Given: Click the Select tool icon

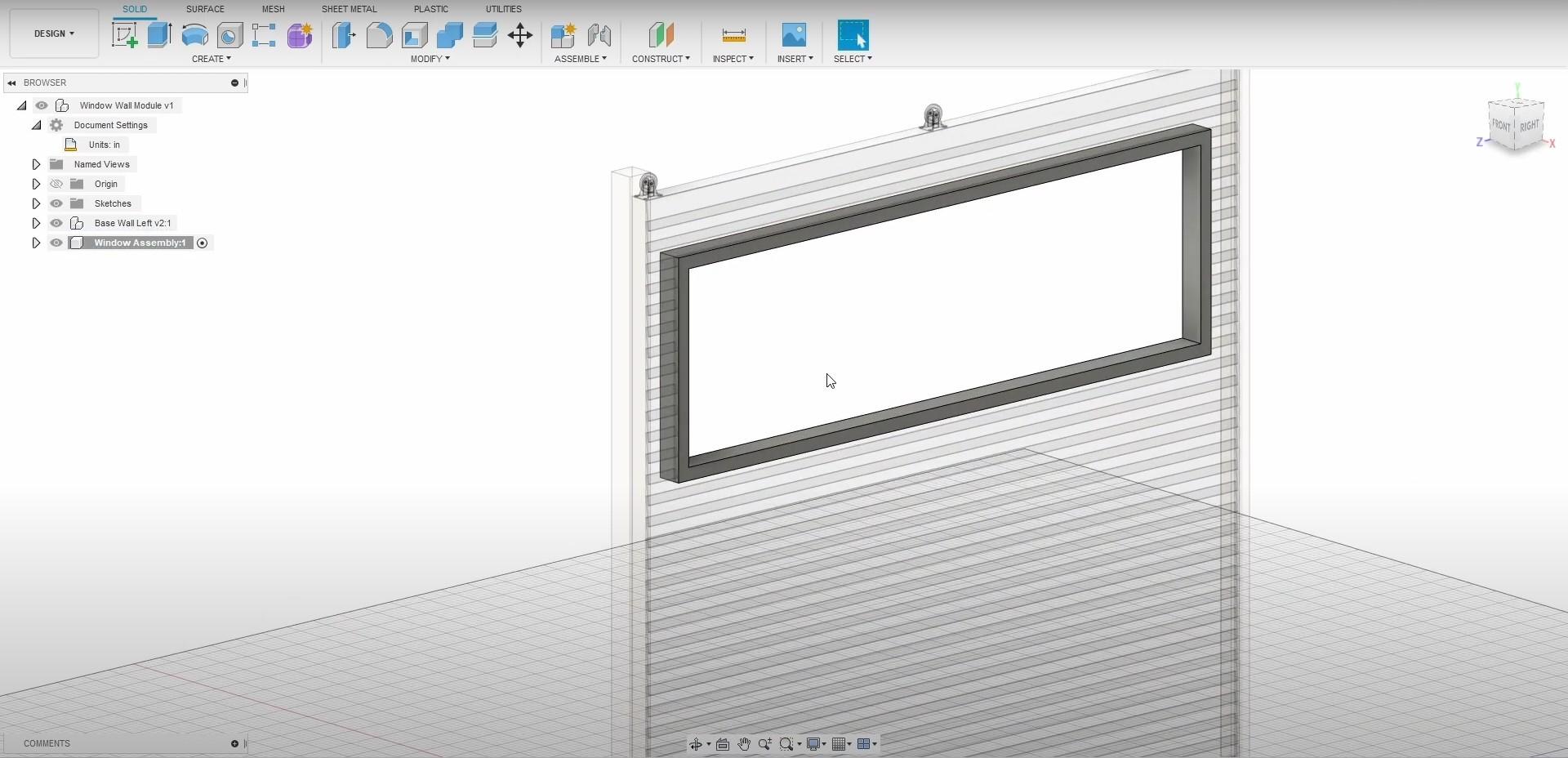Looking at the screenshot, I should [853, 35].
